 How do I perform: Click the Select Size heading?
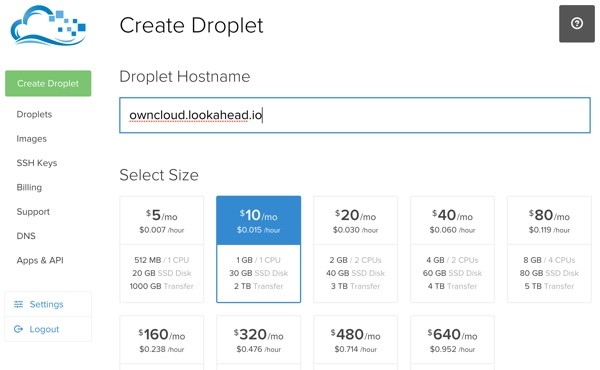[159, 175]
